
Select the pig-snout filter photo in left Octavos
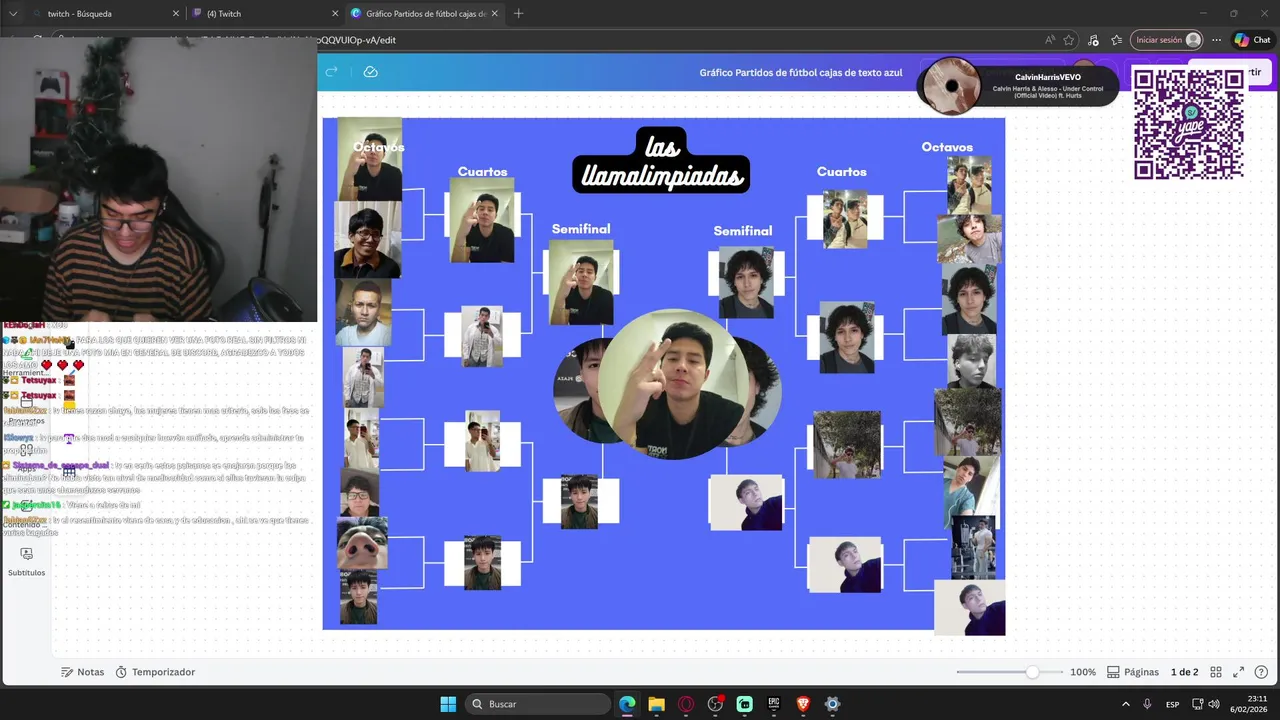click(361, 544)
